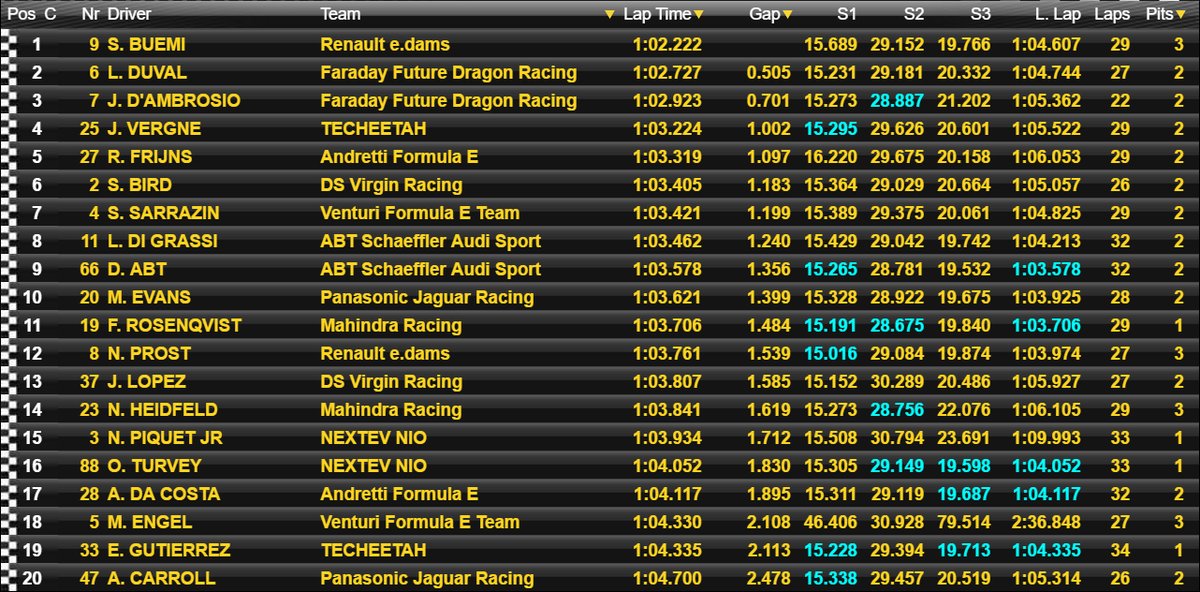This screenshot has width=1200, height=592.
Task: Select driver L. DUVAL
Action: click(147, 72)
